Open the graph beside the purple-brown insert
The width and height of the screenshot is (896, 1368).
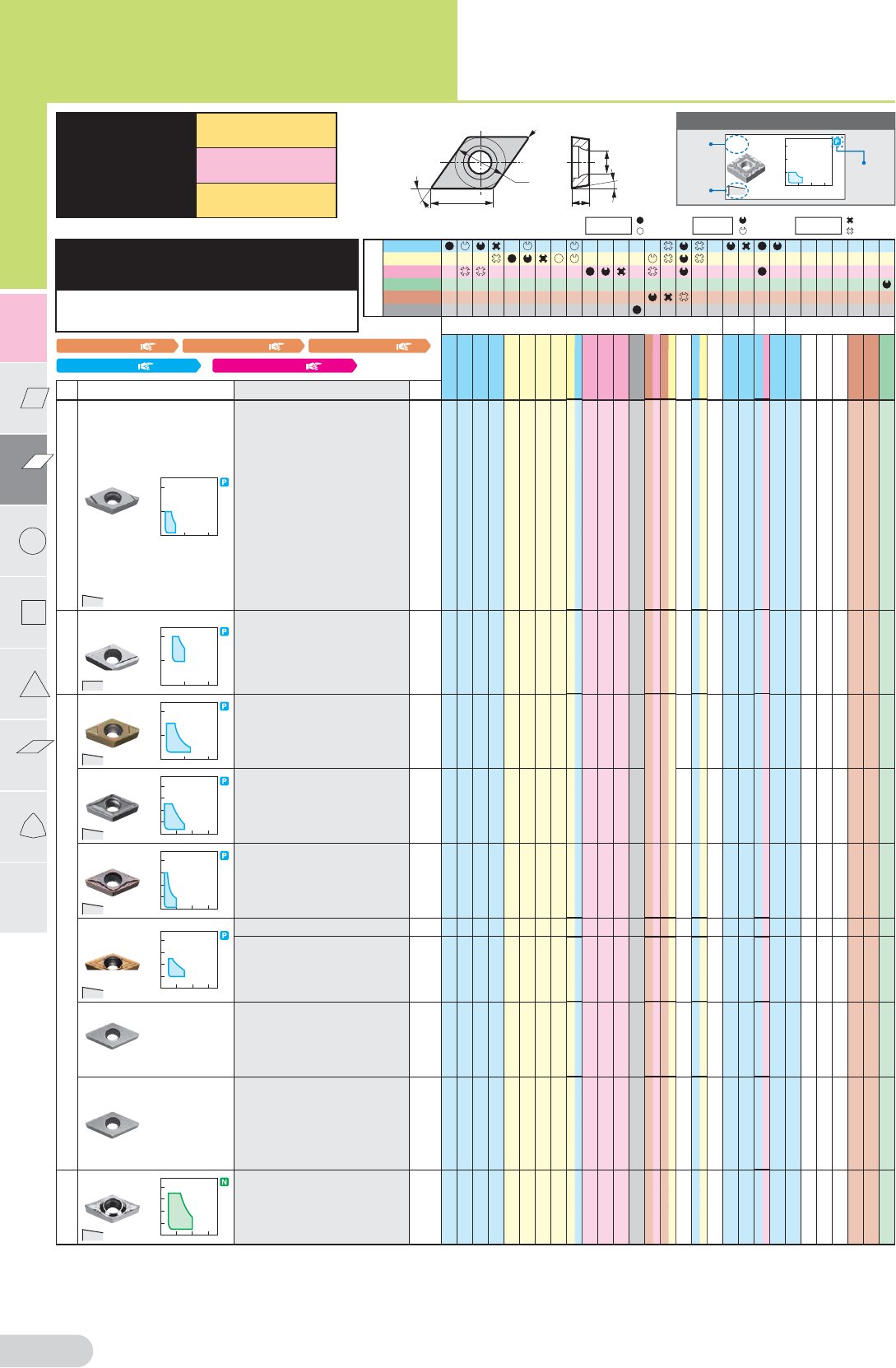click(x=189, y=880)
